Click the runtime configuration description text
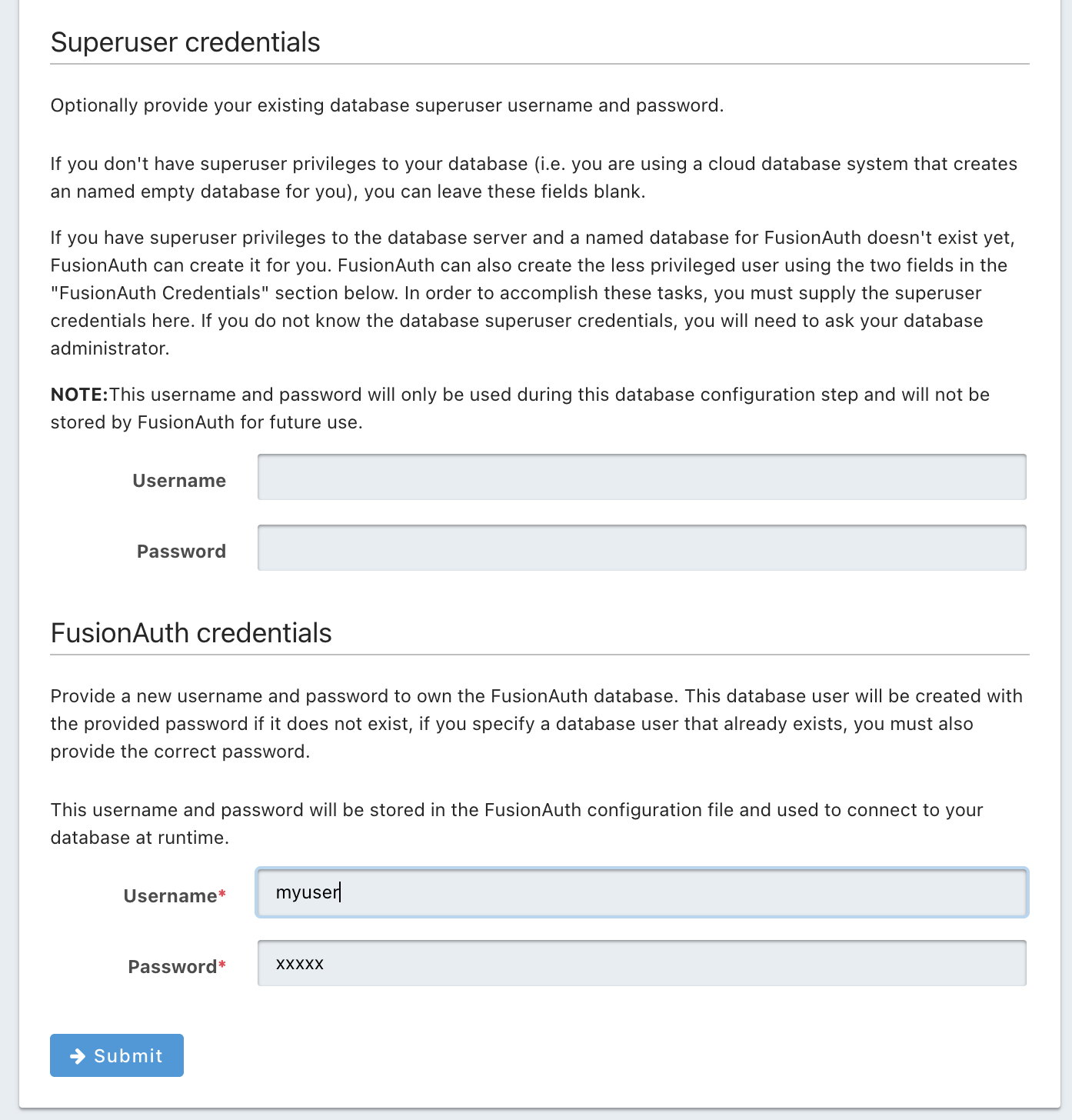Screen dimensions: 1072x1120 coord(515,823)
